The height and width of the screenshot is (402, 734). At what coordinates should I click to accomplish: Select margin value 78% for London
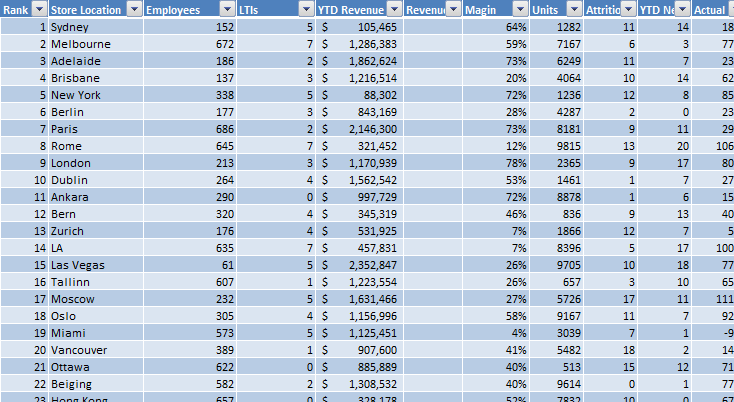pyautogui.click(x=496, y=163)
